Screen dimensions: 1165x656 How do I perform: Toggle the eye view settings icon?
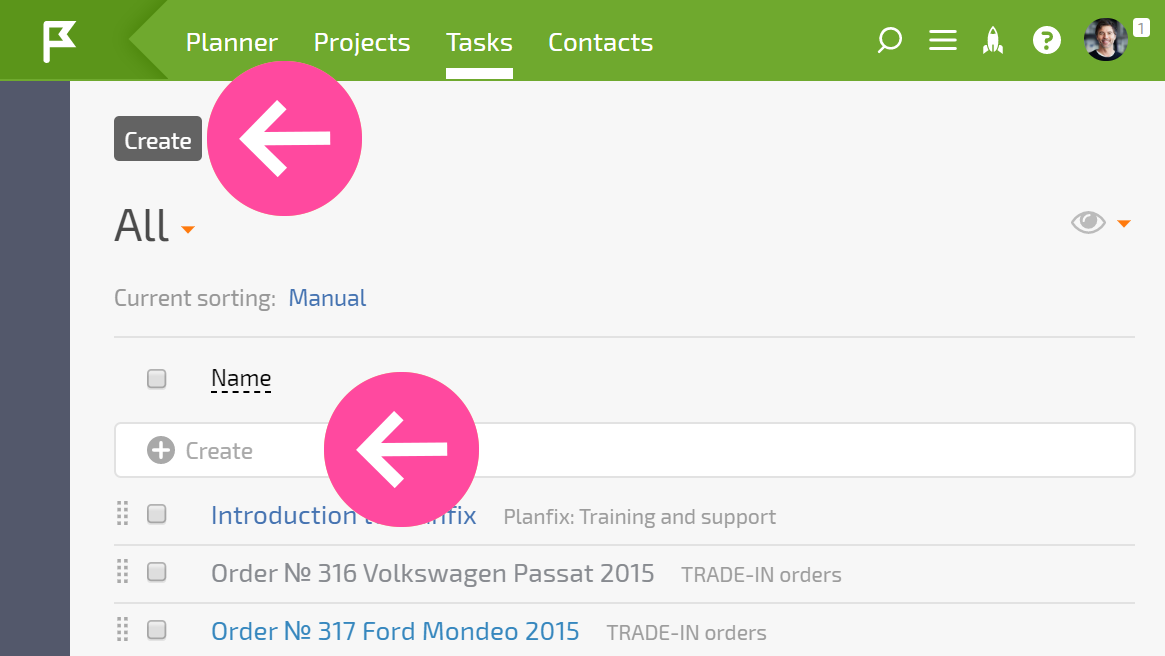1088,222
